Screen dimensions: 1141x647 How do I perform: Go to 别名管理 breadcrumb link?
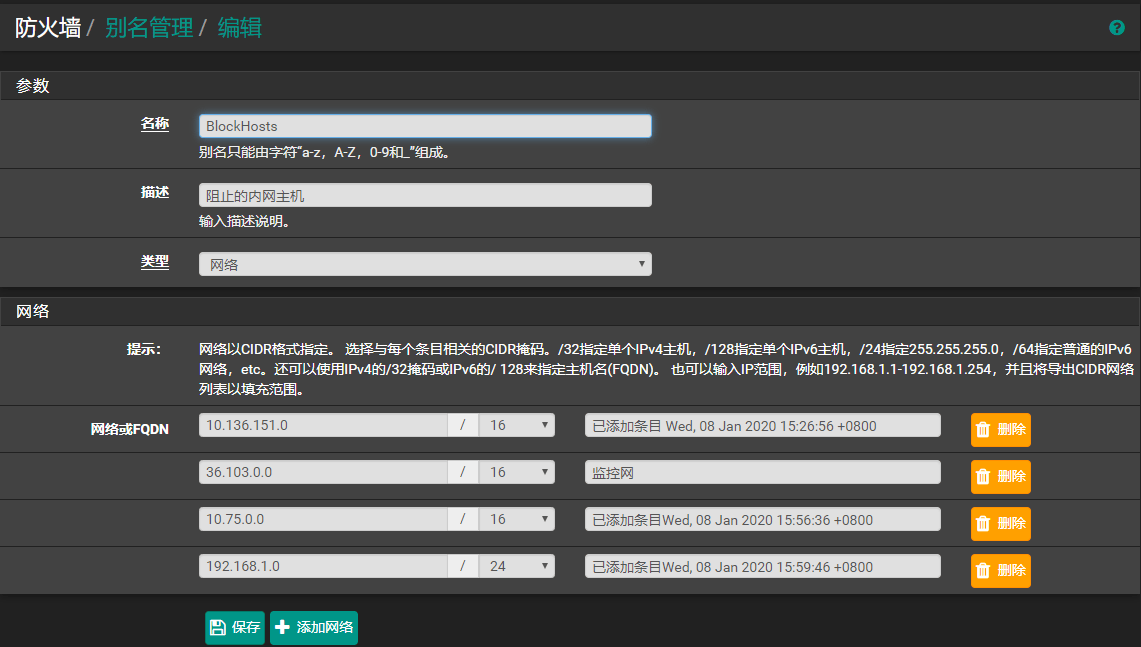(149, 28)
